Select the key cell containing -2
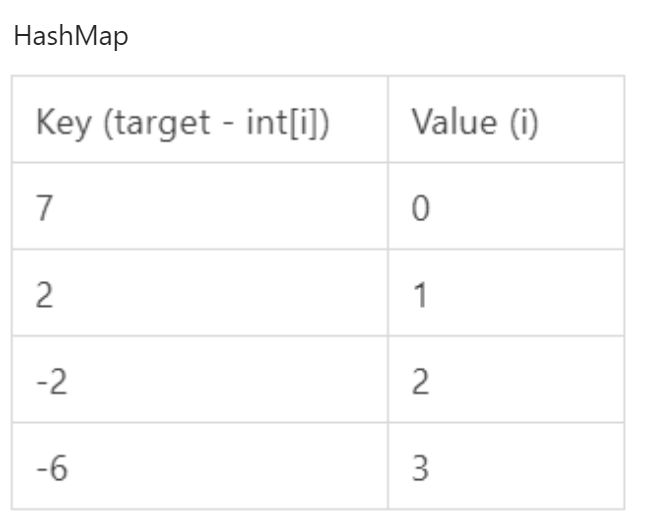 pos(199,382)
